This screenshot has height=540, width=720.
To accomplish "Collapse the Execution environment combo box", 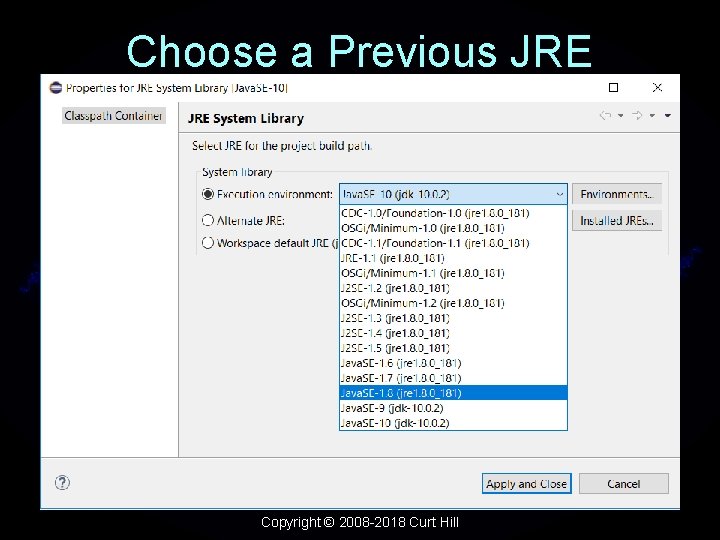I will (x=559, y=194).
